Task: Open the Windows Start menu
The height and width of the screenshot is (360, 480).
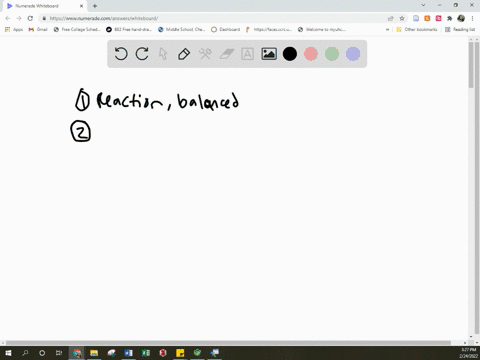Action: (8, 353)
